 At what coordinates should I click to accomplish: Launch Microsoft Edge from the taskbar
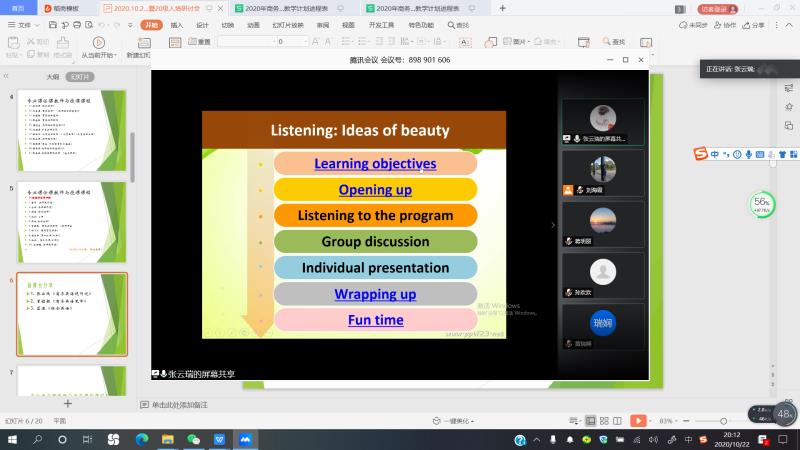pos(141,439)
